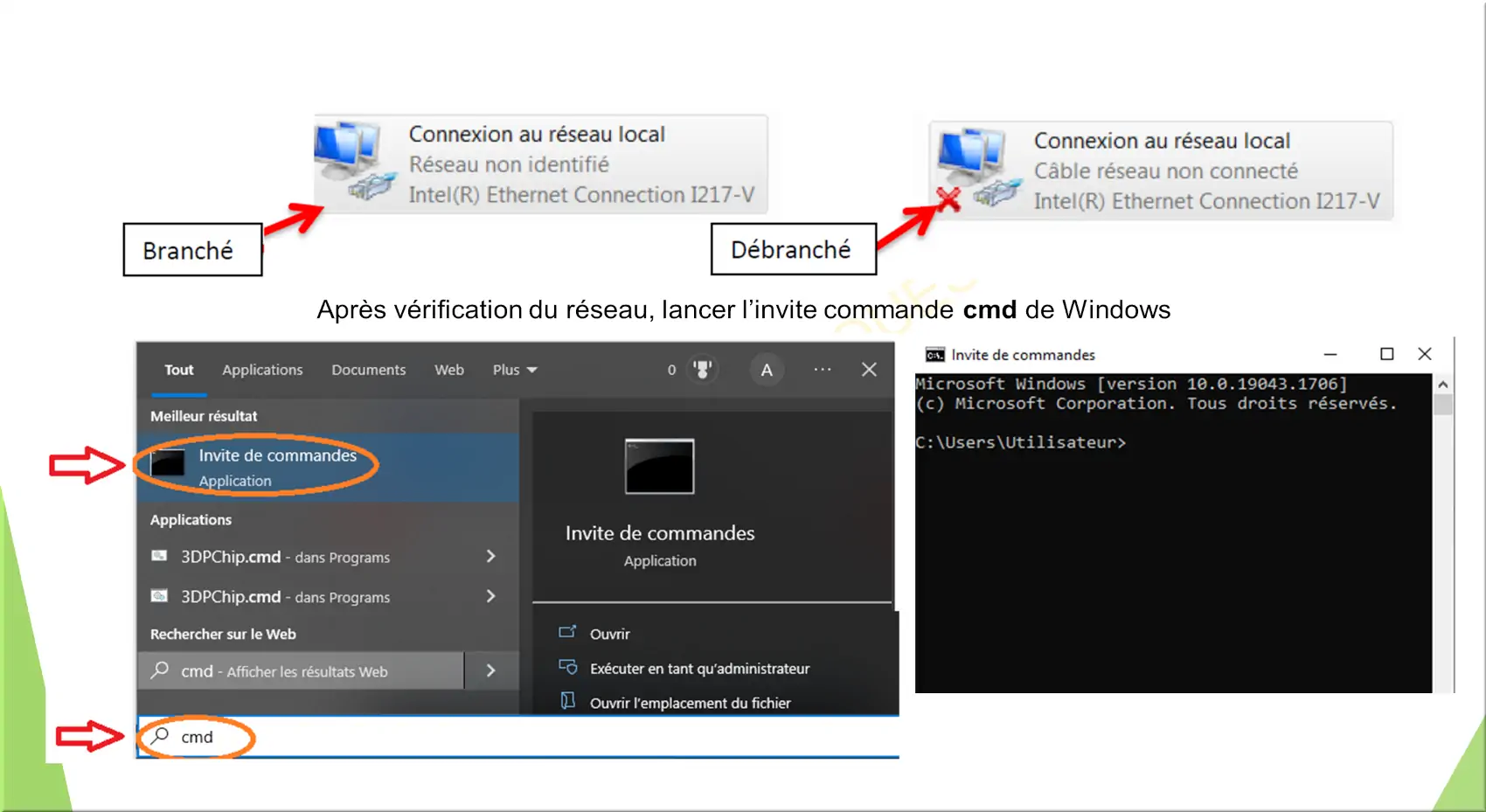This screenshot has height=812, width=1486.
Task: Click the large command prompt preview thumbnail
Action: tap(660, 466)
